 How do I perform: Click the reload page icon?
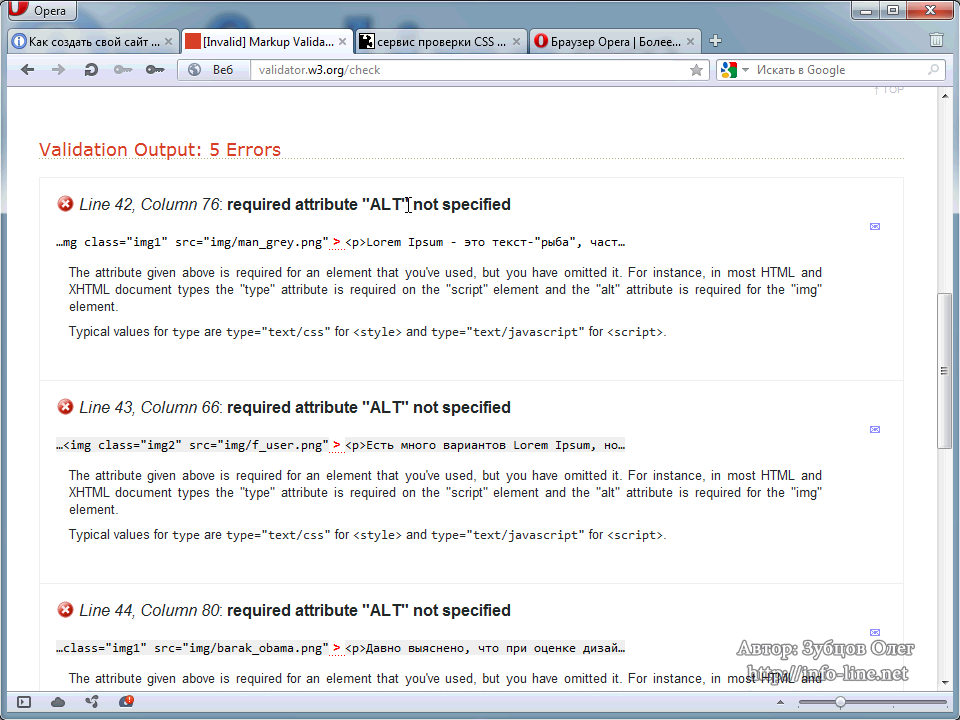(91, 70)
